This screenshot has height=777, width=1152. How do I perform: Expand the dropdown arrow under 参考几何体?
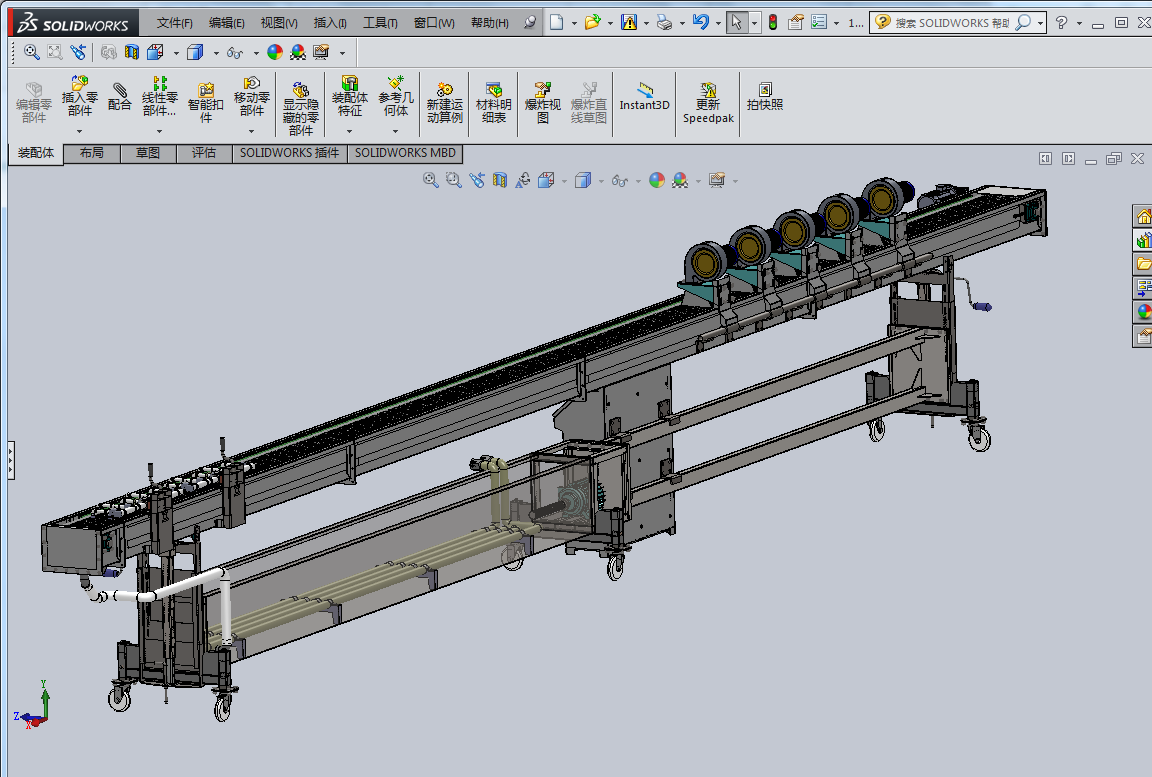tap(396, 131)
